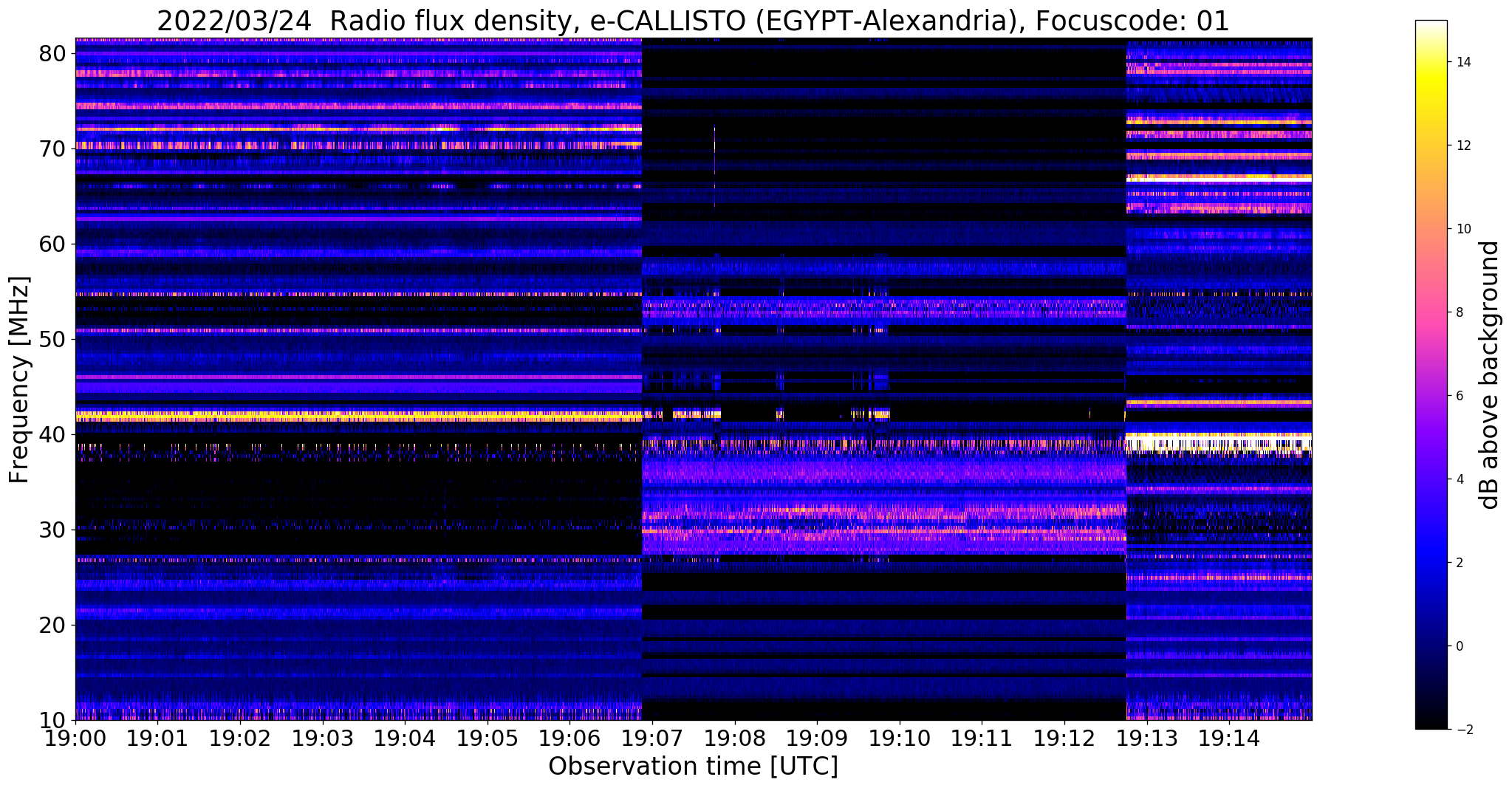Click the 80 MHz frequency tick label
Screen dimensions: 1512x788
point(54,53)
